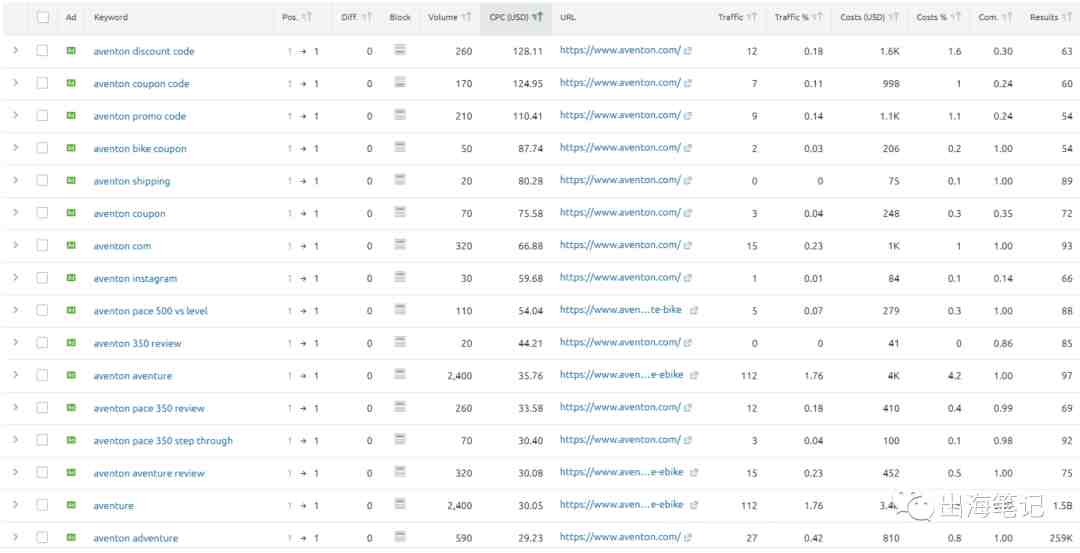Check the aventon coupon code row checkbox

click(43, 83)
